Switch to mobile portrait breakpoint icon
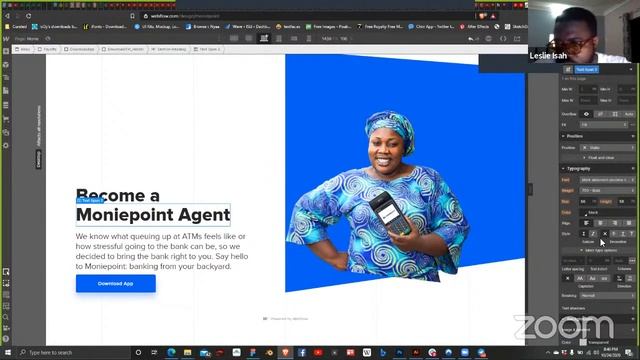 point(309,38)
